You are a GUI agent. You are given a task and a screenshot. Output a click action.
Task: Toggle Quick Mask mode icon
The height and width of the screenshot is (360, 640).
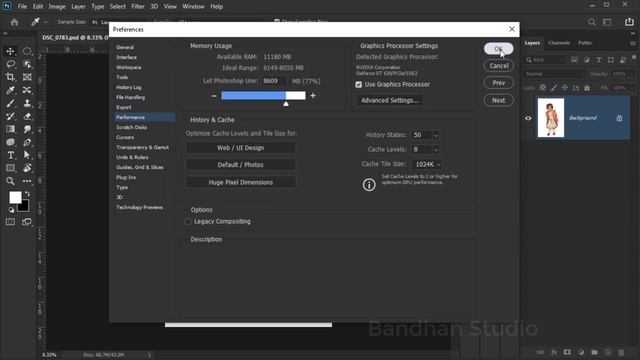(10, 222)
